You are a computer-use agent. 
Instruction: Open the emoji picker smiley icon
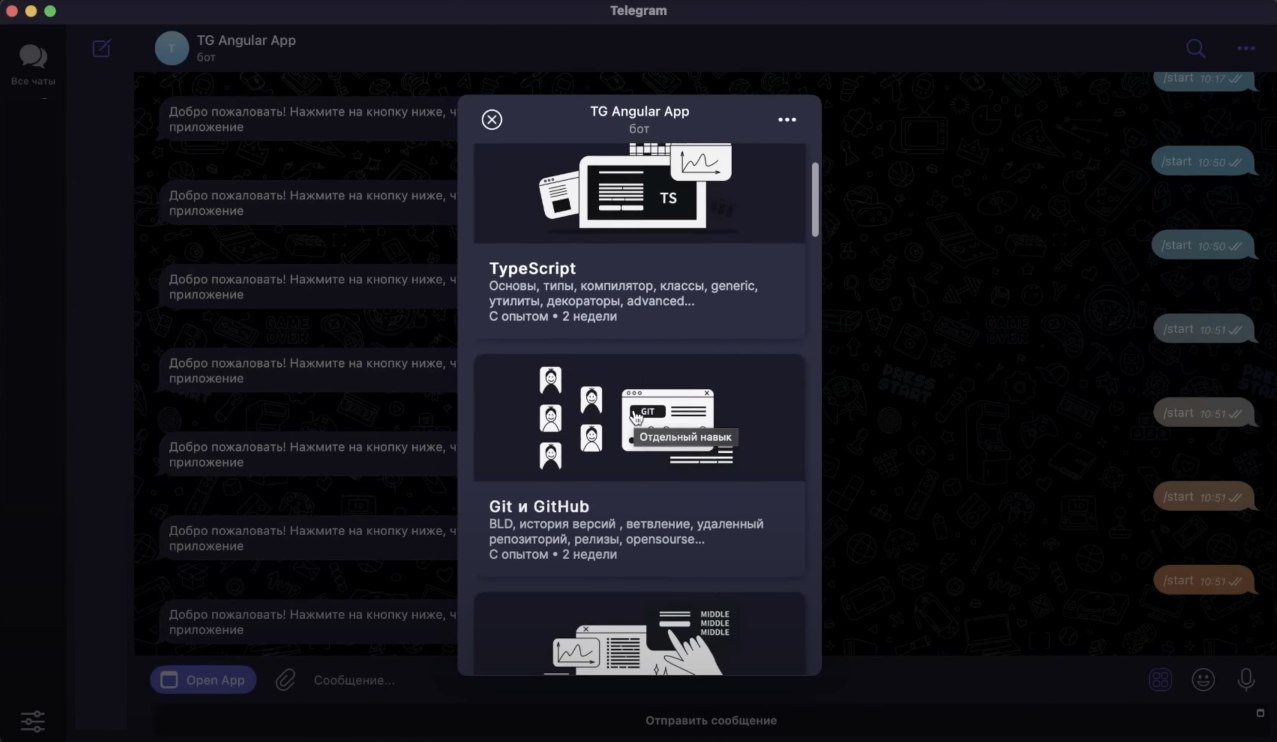click(1203, 680)
